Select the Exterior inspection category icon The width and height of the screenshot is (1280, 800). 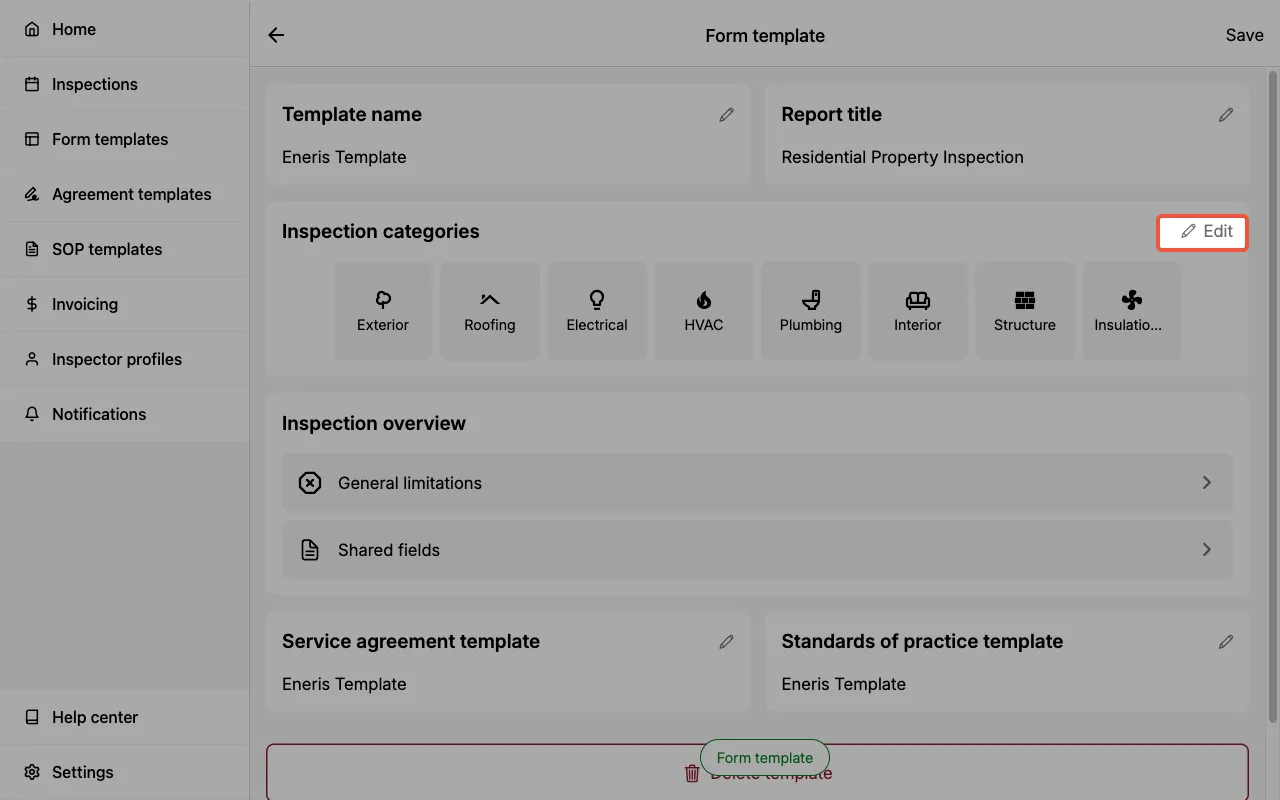pyautogui.click(x=383, y=310)
